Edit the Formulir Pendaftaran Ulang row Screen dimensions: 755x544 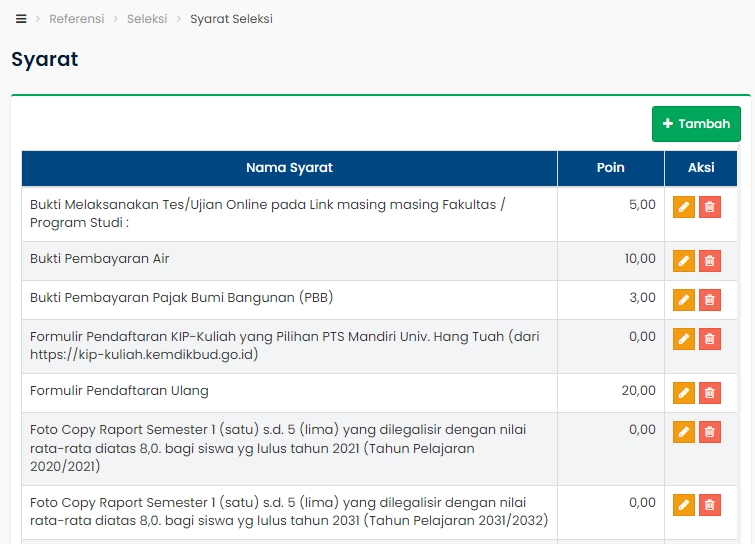pyautogui.click(x=684, y=393)
